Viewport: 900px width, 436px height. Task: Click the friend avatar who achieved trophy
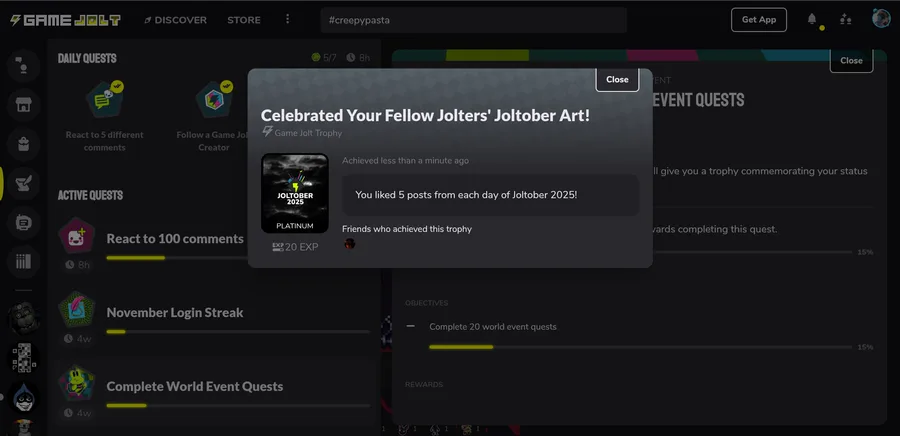coord(350,244)
